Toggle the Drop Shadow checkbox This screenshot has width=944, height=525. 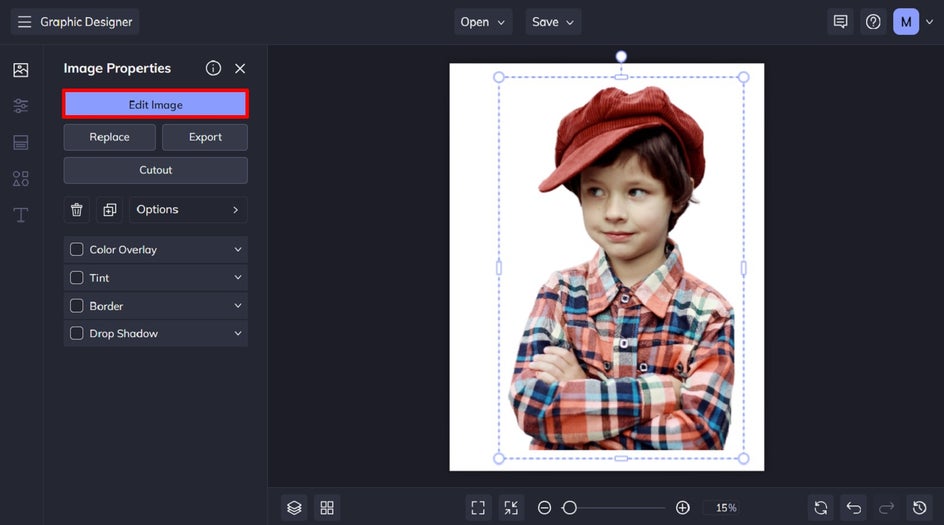tap(77, 334)
